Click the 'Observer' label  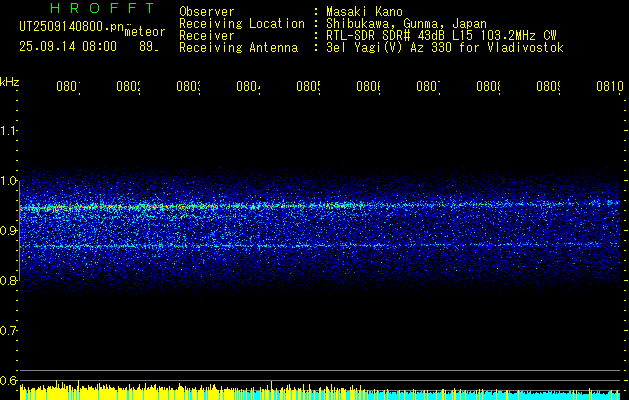pyautogui.click(x=207, y=11)
